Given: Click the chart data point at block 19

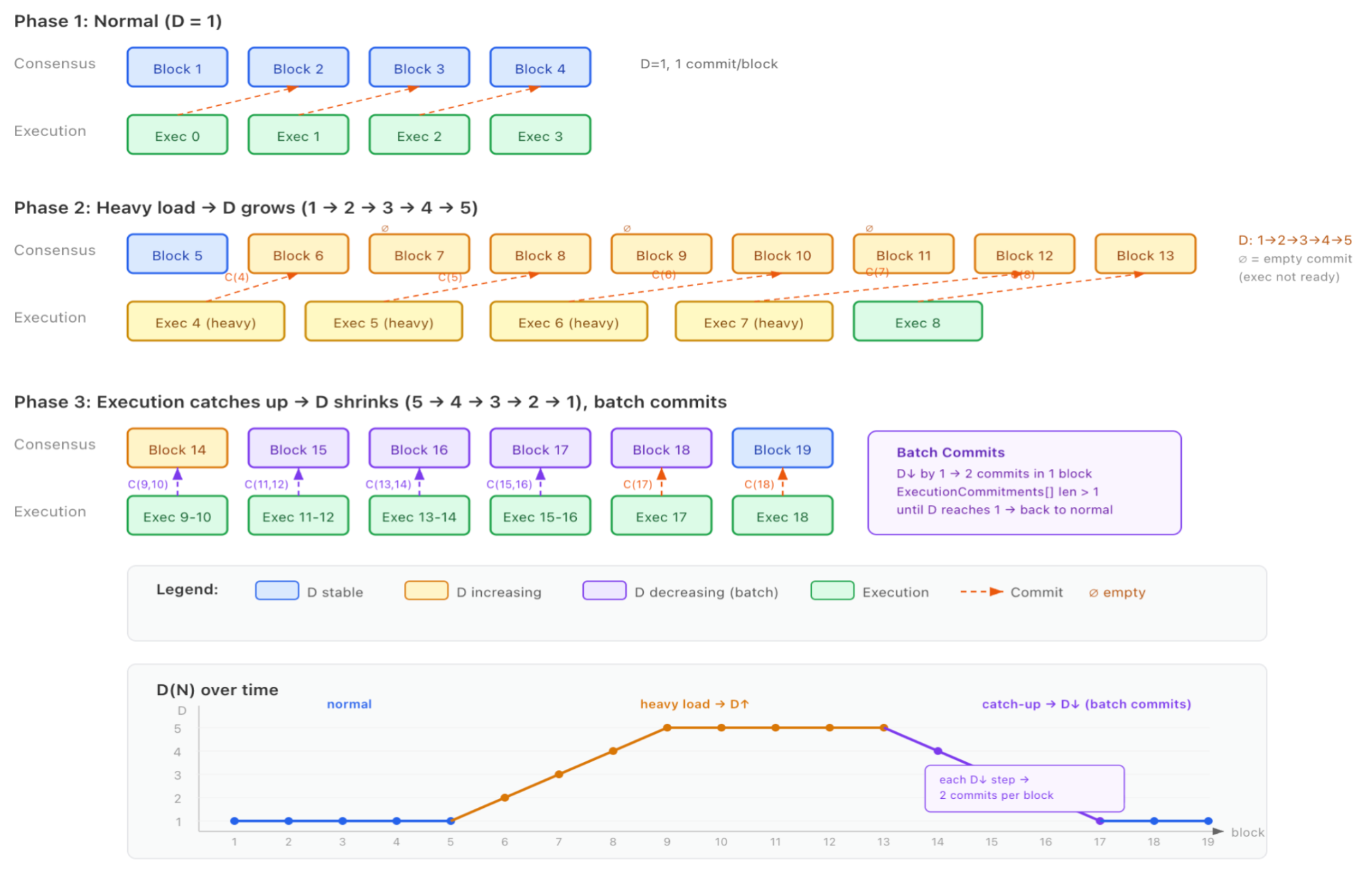Looking at the screenshot, I should click(1208, 821).
